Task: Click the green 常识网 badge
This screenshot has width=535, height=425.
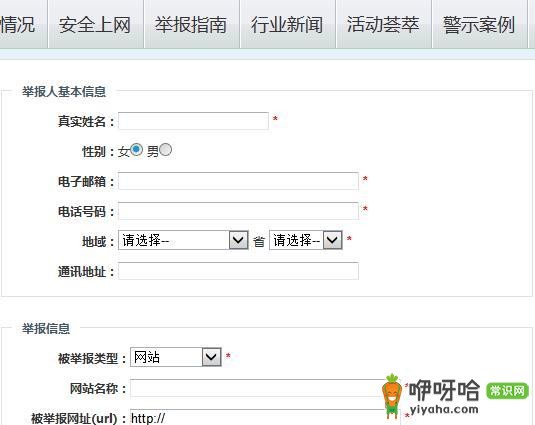Action: (507, 391)
